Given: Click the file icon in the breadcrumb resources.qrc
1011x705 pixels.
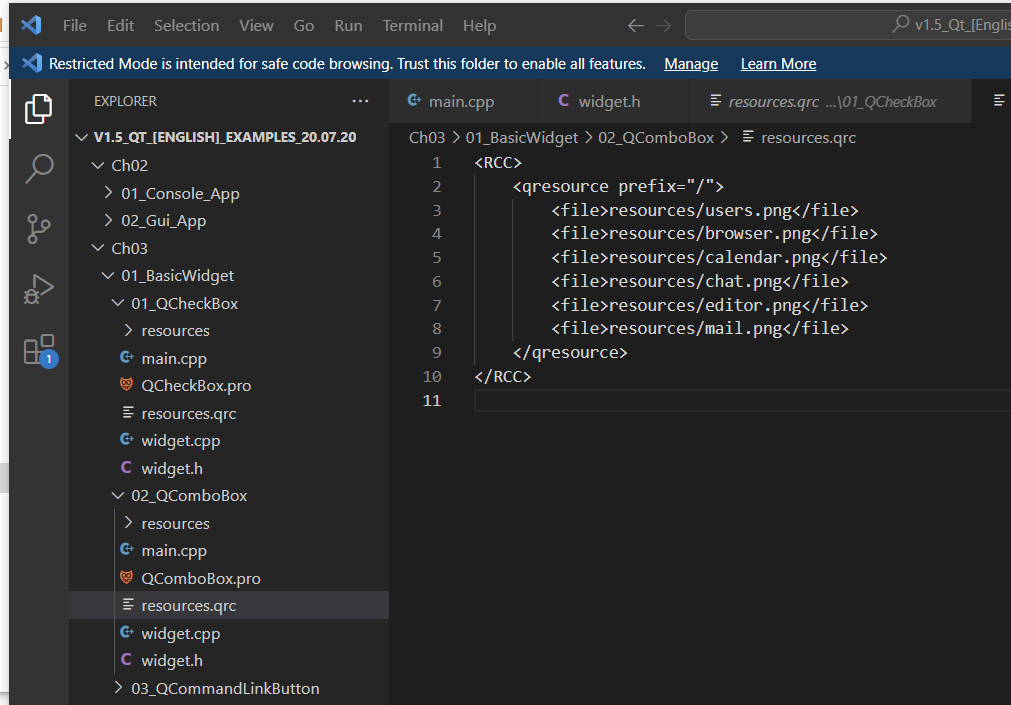Looking at the screenshot, I should coord(748,137).
